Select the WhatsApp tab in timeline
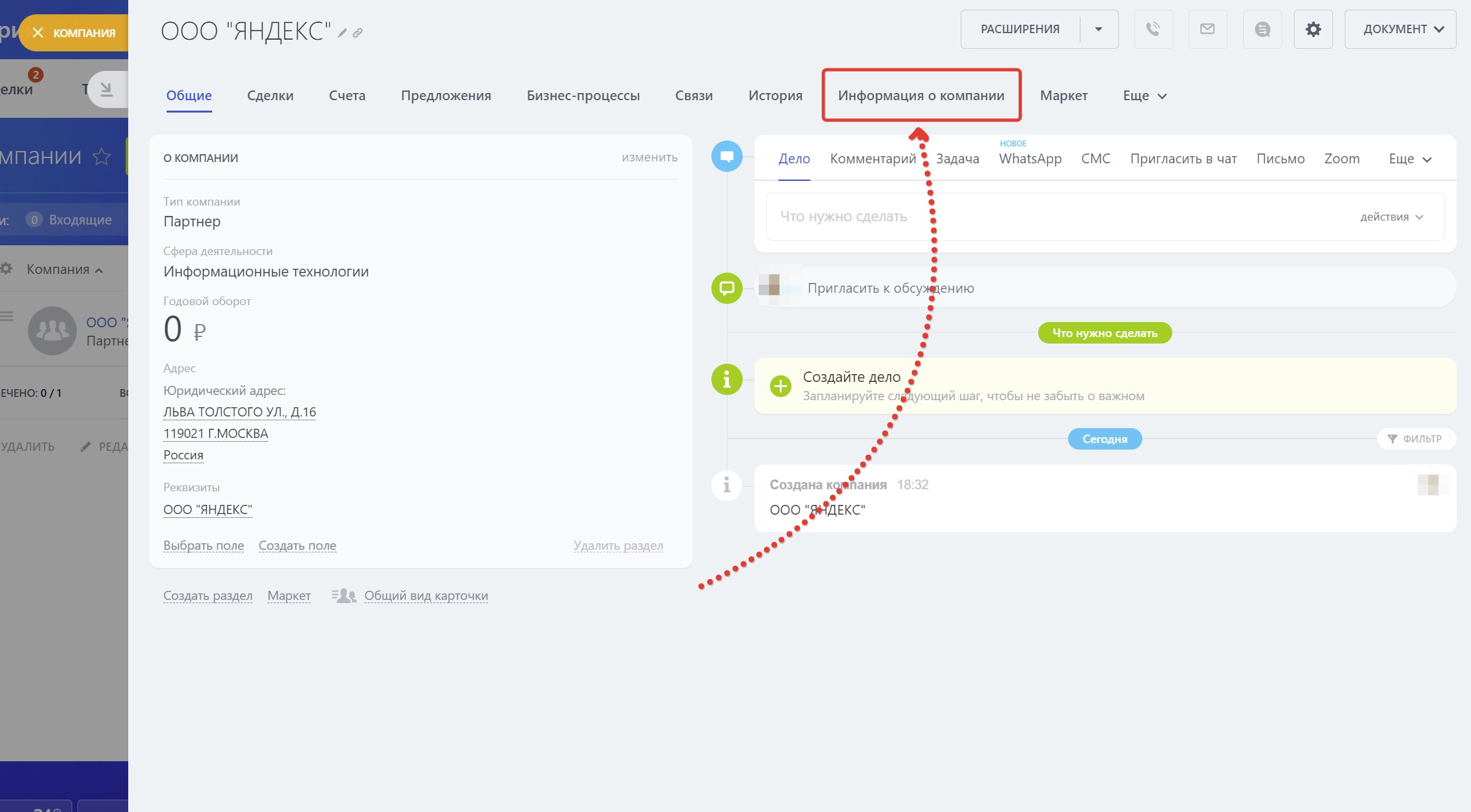The width and height of the screenshot is (1471, 812). pyautogui.click(x=1030, y=159)
